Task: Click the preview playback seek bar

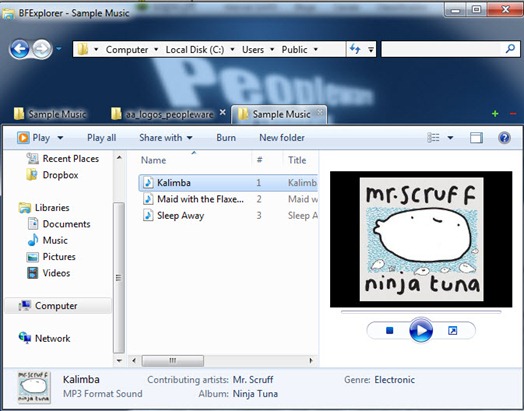Action: click(x=421, y=312)
